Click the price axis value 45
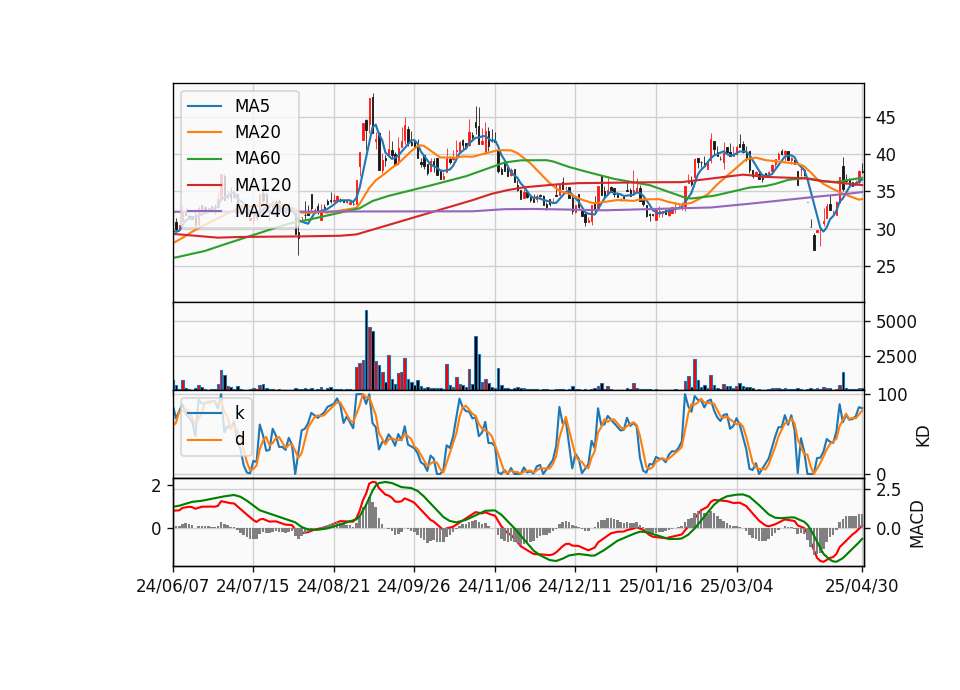The height and width of the screenshot is (690, 960). point(885,118)
